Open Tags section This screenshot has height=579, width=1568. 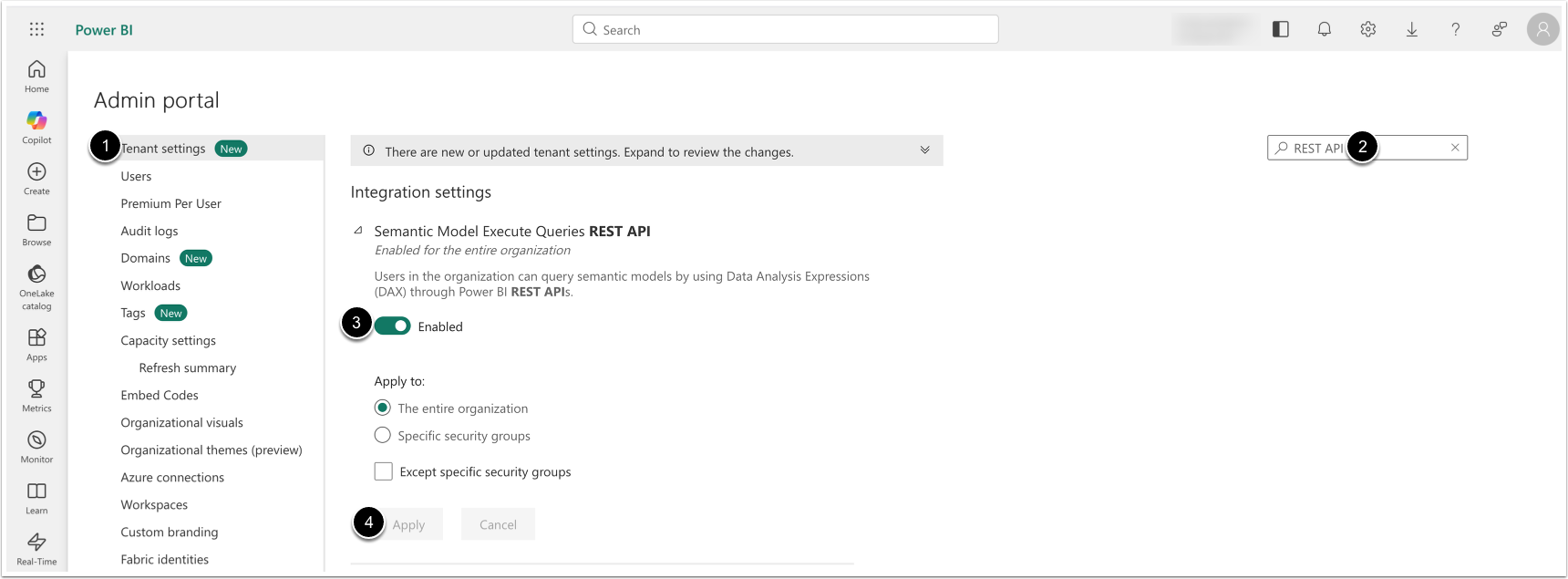[133, 313]
